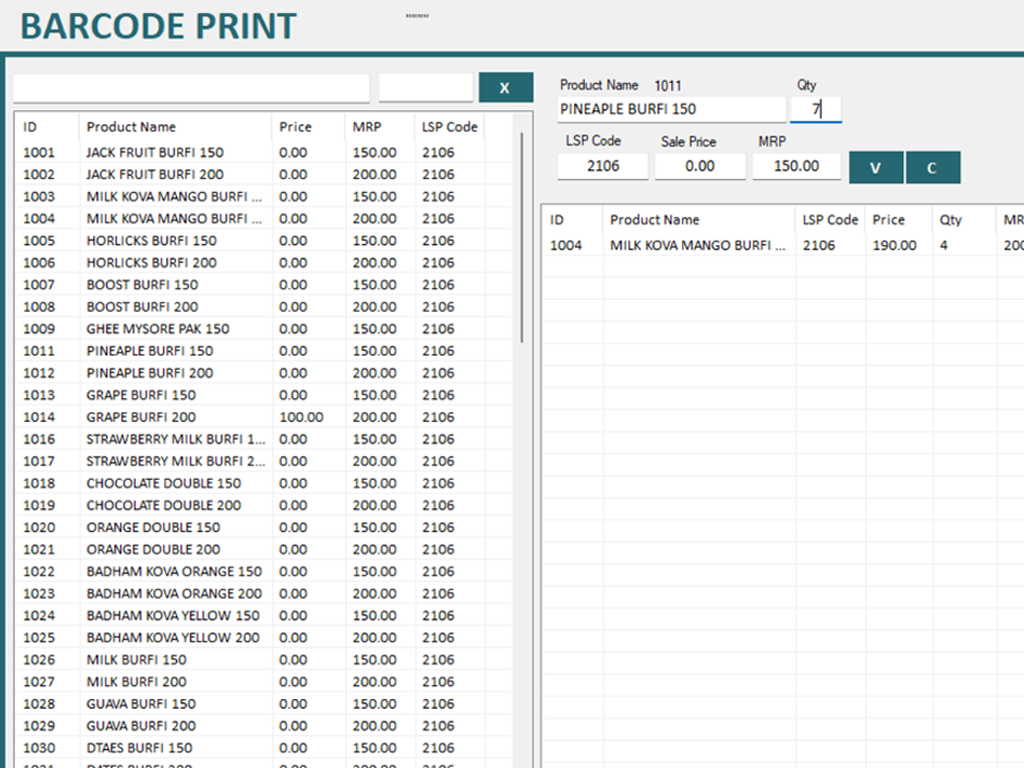This screenshot has width=1024, height=768.
Task: Select BADHAM KOVA YELLOW 200 row
Action: (263, 637)
